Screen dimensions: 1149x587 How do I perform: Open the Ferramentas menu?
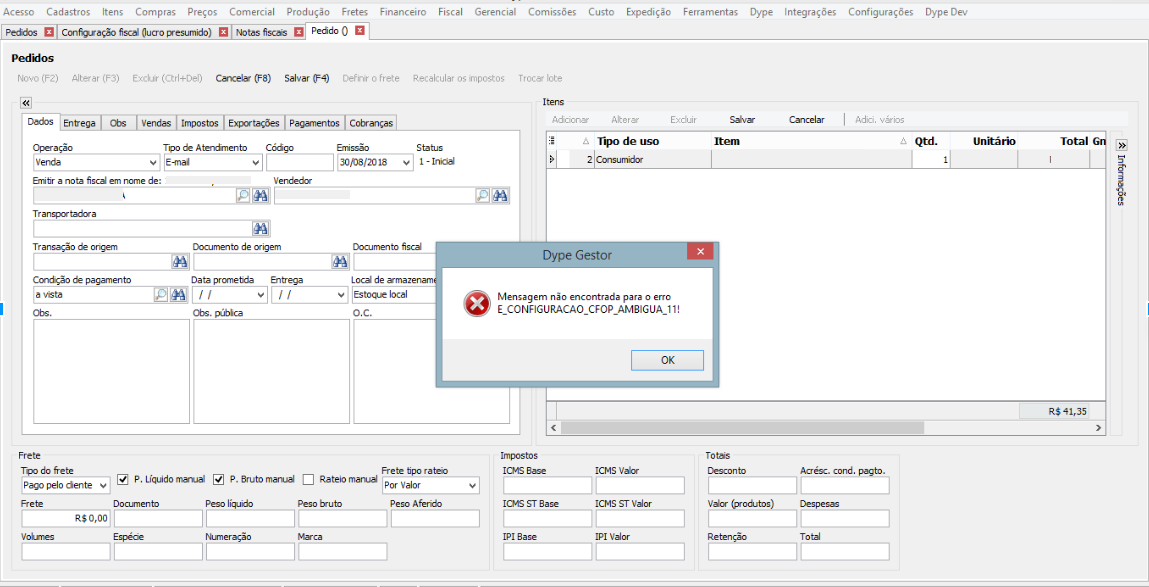point(710,12)
